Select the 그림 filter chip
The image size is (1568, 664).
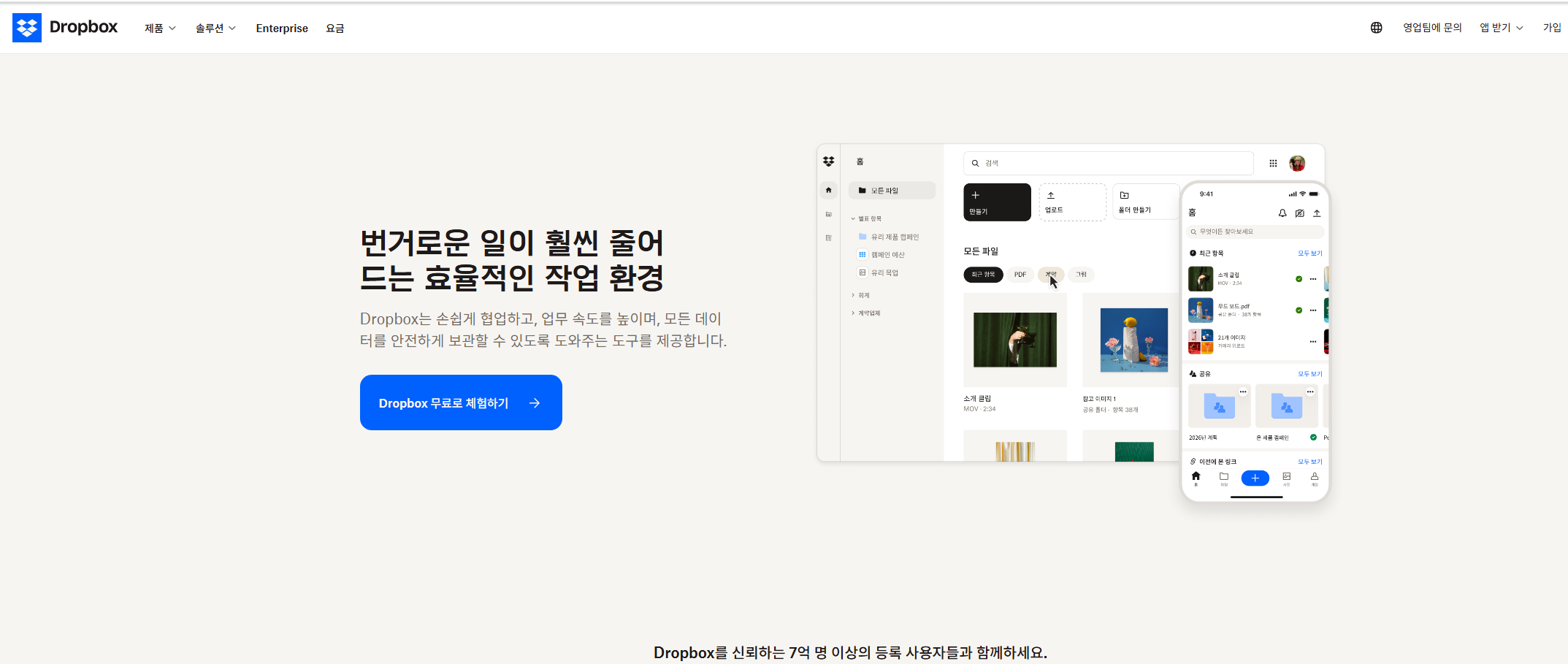[1081, 275]
